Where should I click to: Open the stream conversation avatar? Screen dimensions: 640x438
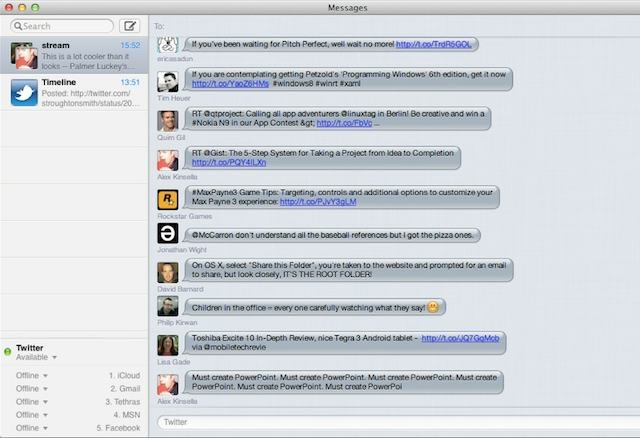pyautogui.click(x=24, y=56)
